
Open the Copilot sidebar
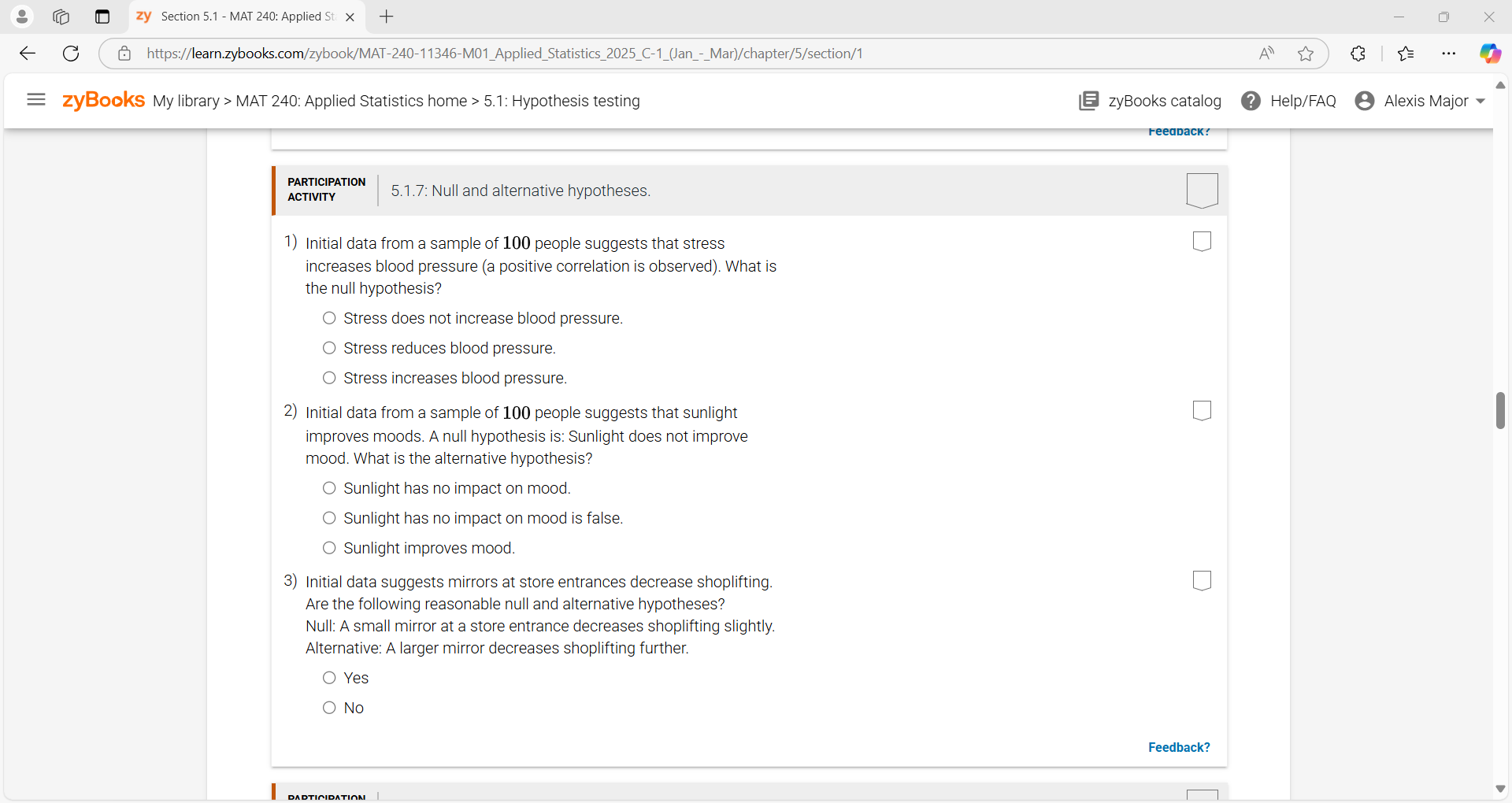click(1491, 54)
